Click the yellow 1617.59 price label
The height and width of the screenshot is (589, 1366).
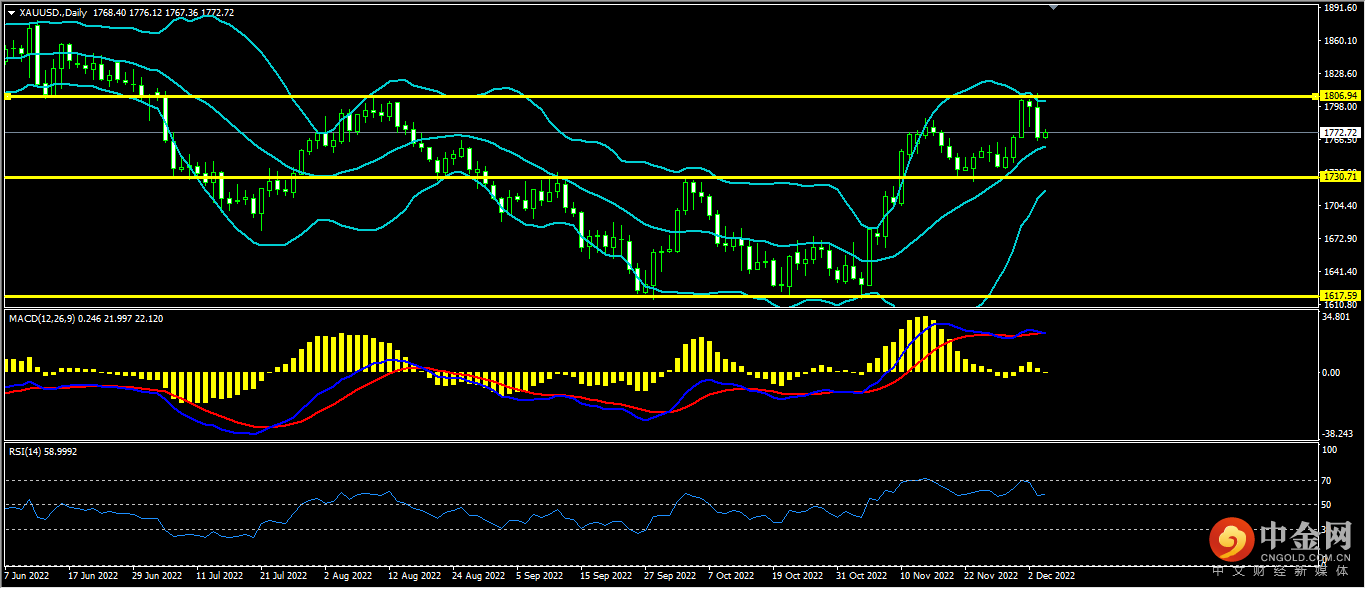[1338, 296]
